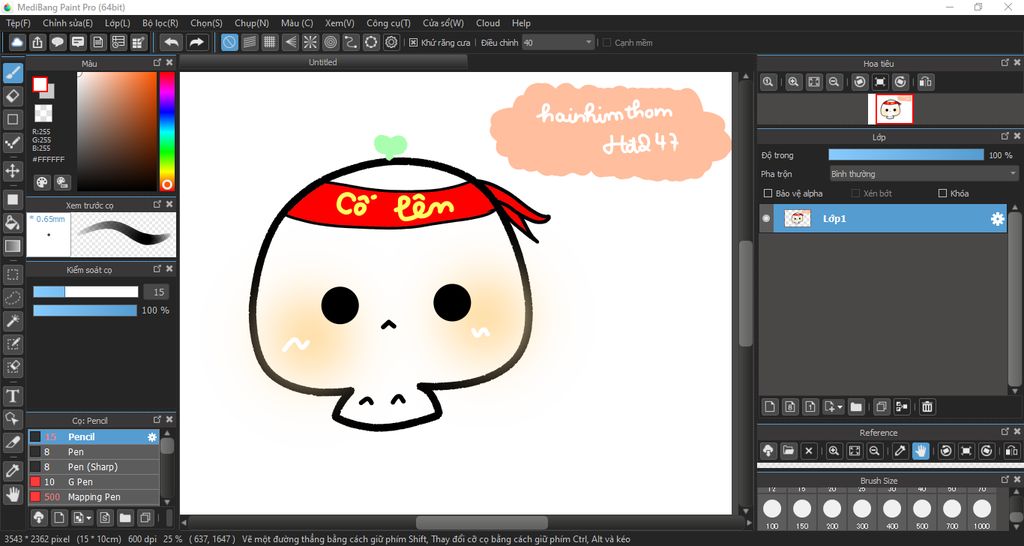Click the cloud icon in top toolbar

click(x=17, y=42)
